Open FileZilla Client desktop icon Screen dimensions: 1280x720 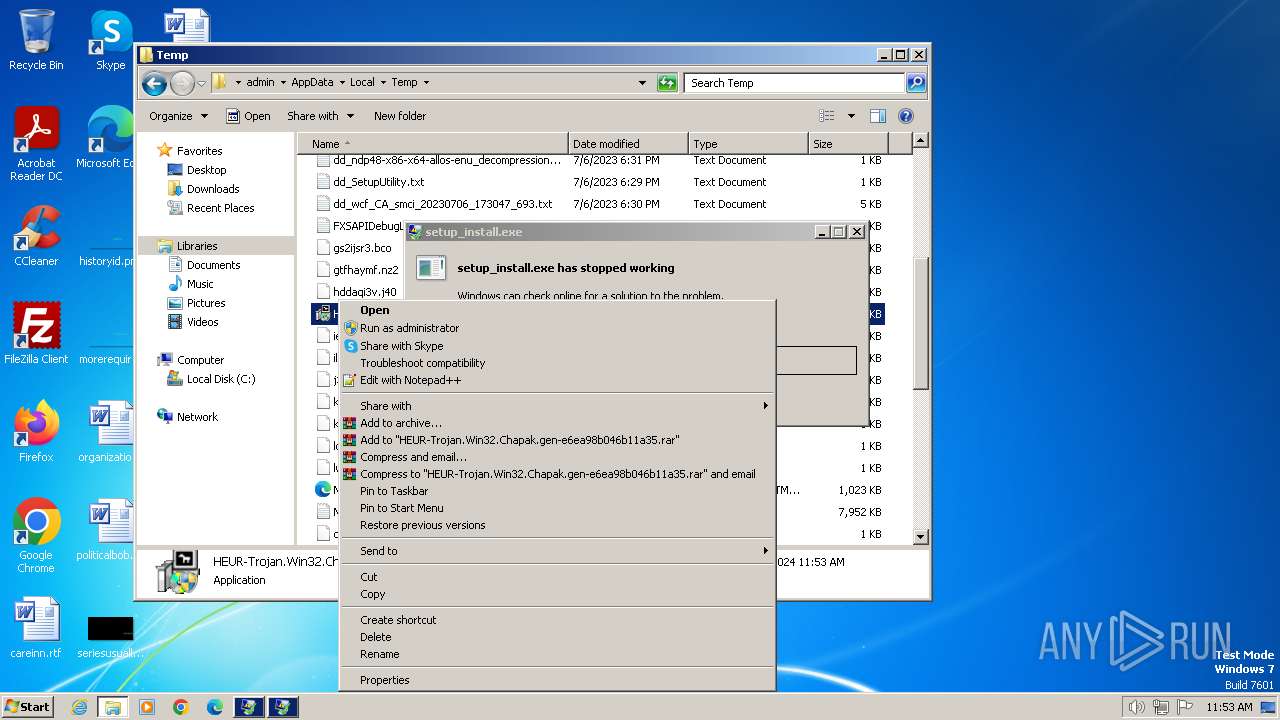click(x=36, y=333)
